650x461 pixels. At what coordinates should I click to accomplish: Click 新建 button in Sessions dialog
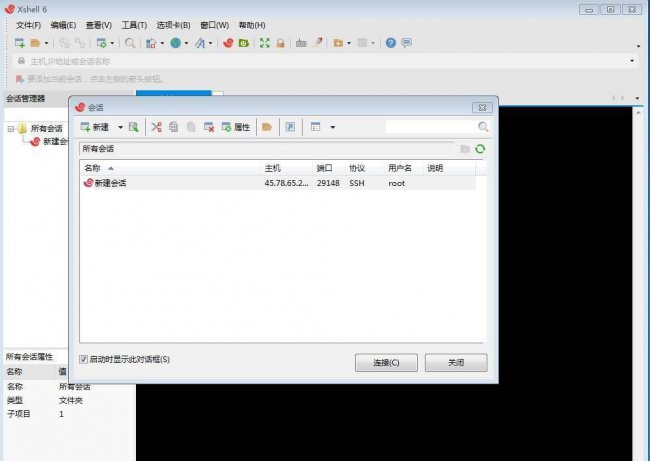95,127
